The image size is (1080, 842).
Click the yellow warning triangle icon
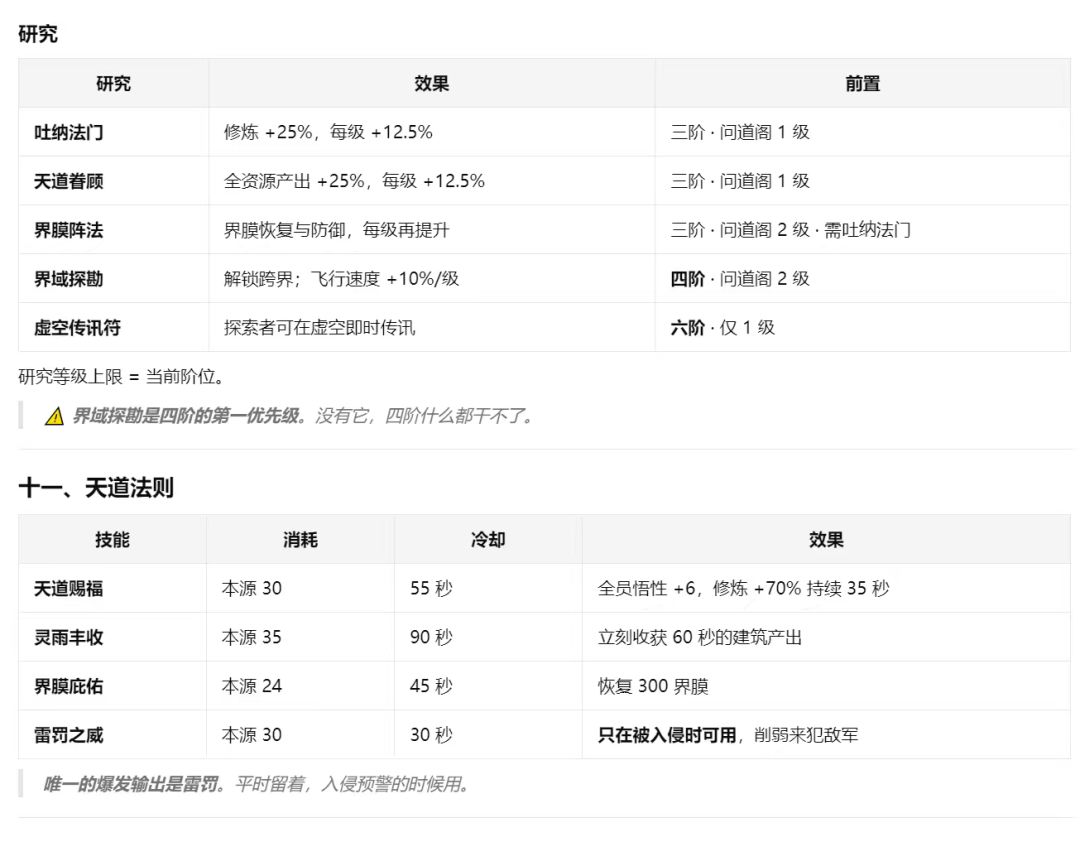coord(54,416)
